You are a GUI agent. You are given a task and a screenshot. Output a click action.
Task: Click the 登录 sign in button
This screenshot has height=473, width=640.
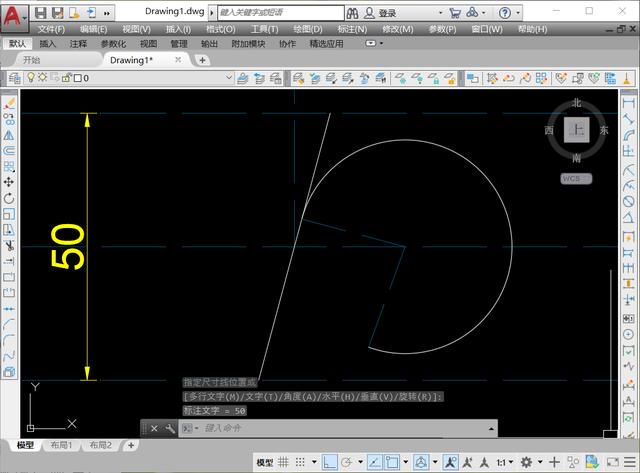click(x=387, y=13)
